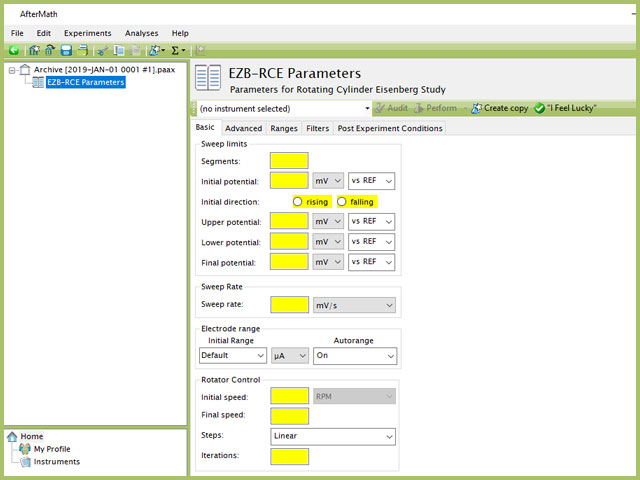Click the copy toolbar icon
Image resolution: width=640 pixels, height=480 pixels.
(x=119, y=50)
